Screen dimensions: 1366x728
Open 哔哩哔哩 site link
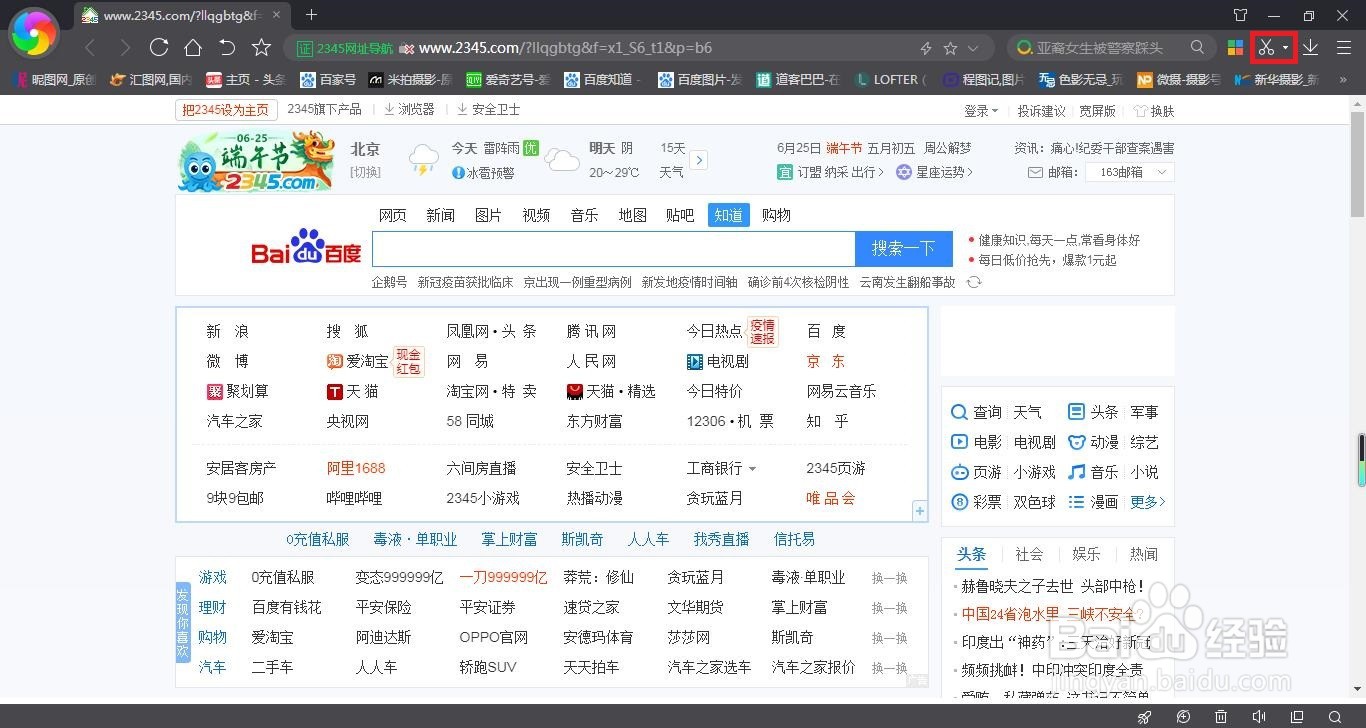coord(354,498)
